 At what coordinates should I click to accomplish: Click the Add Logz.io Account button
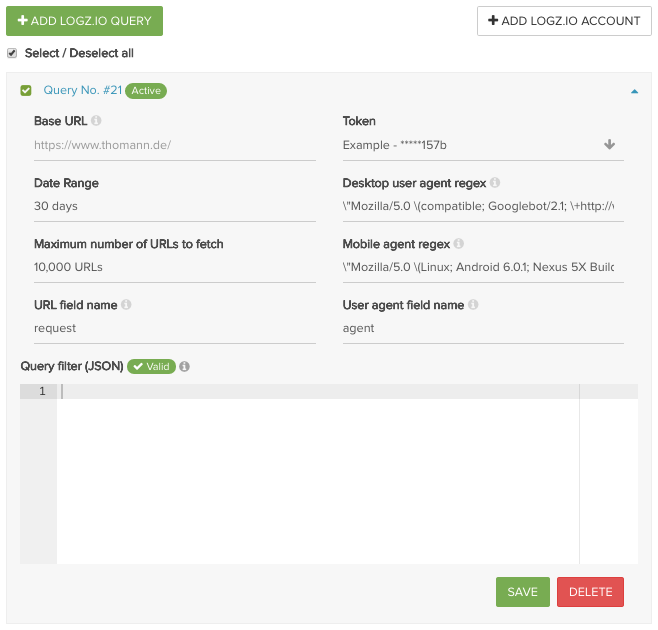click(564, 21)
